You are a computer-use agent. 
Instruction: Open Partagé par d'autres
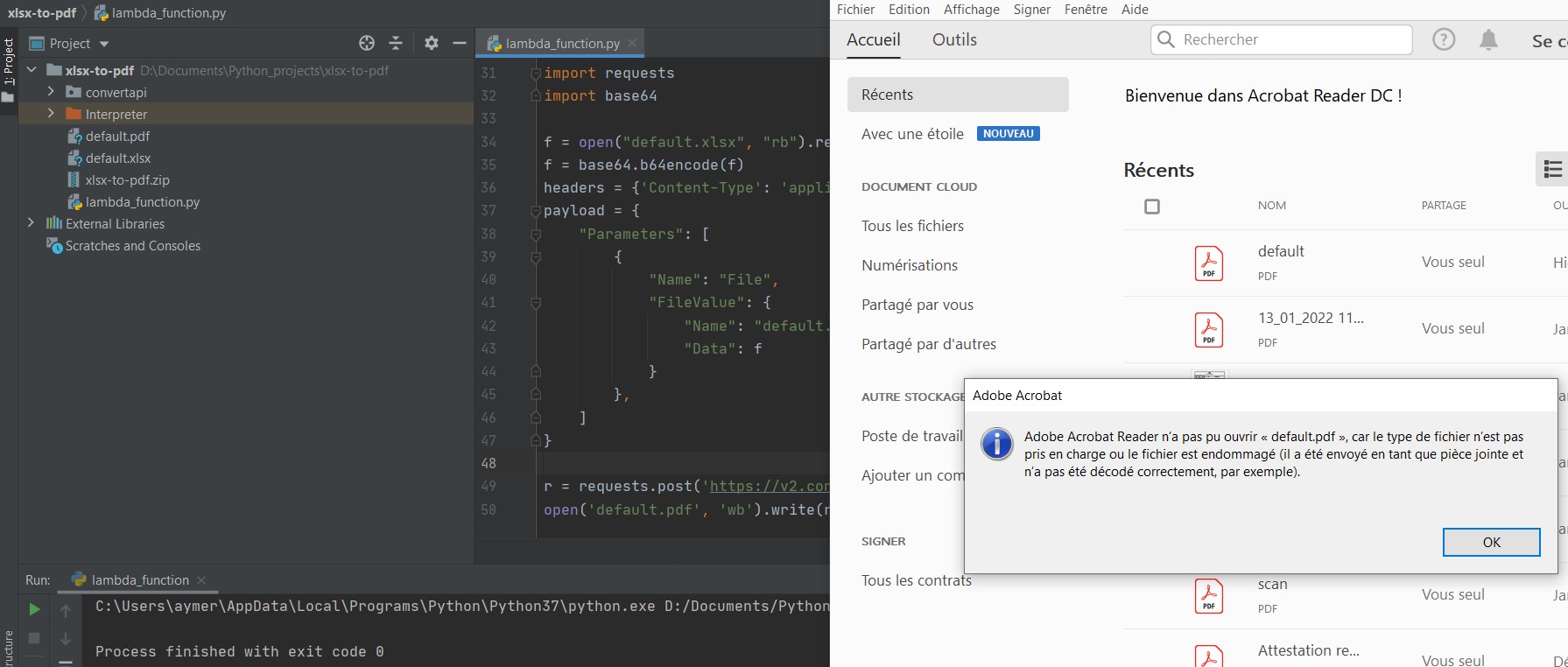tap(929, 344)
